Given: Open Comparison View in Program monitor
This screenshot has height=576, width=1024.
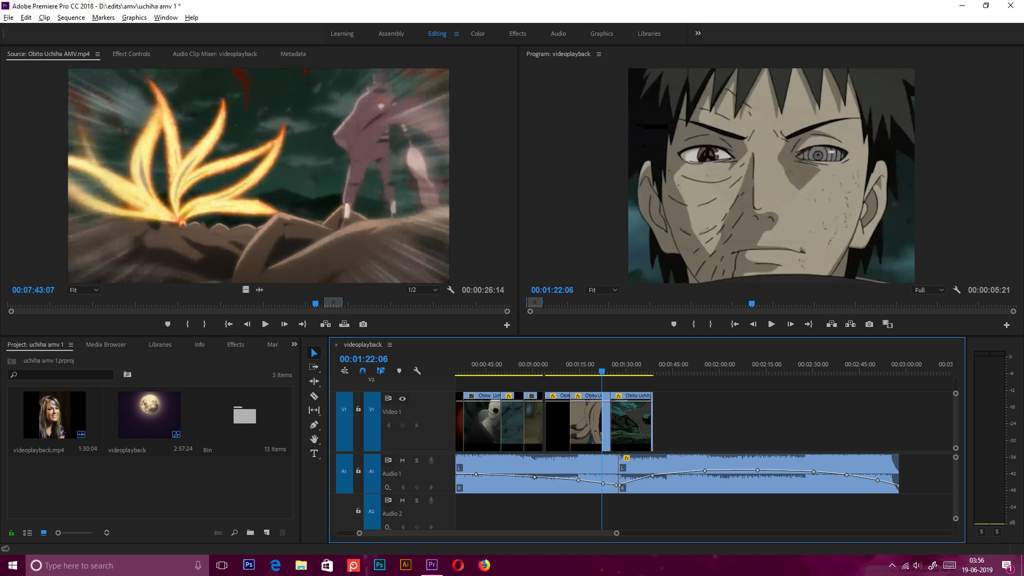Looking at the screenshot, I should pos(888,324).
